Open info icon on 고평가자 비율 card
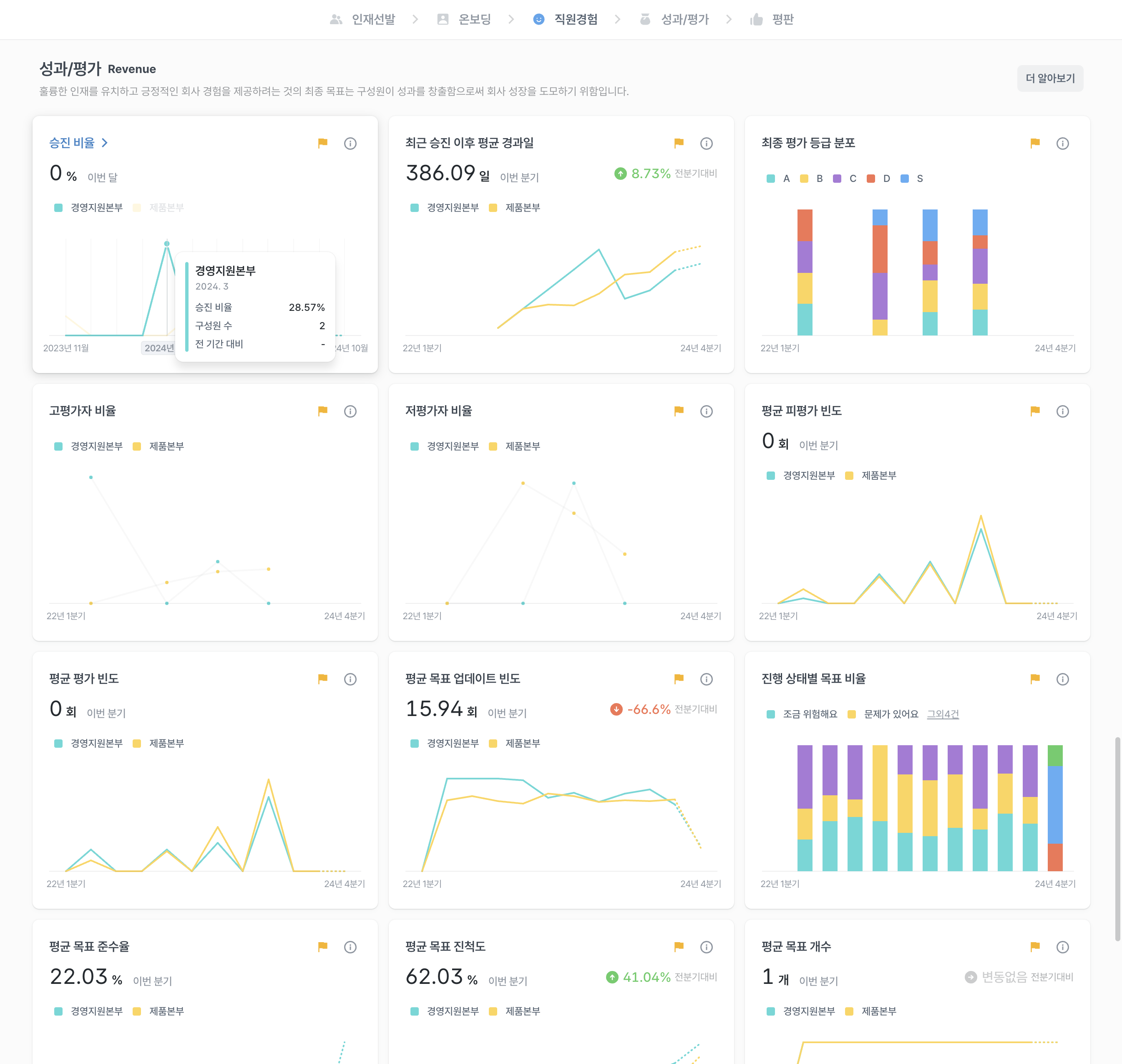Viewport: 1122px width, 1064px height. 350,411
